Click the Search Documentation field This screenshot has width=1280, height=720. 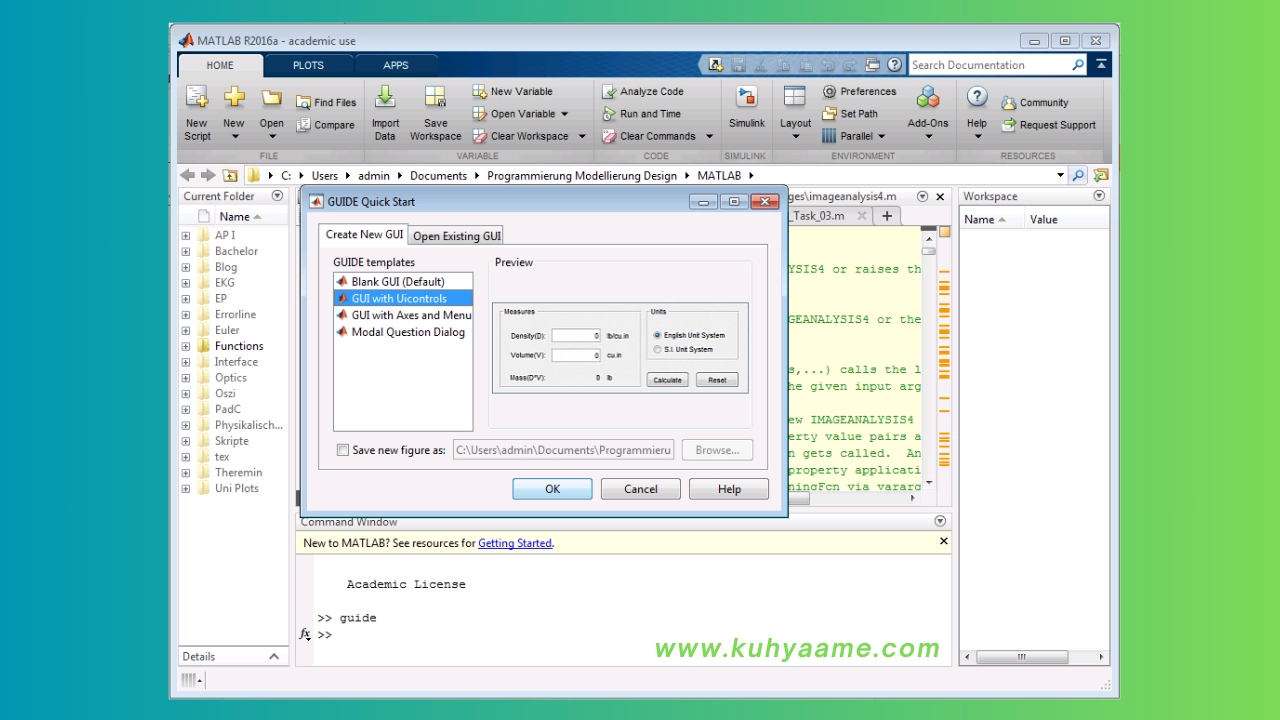tap(989, 65)
